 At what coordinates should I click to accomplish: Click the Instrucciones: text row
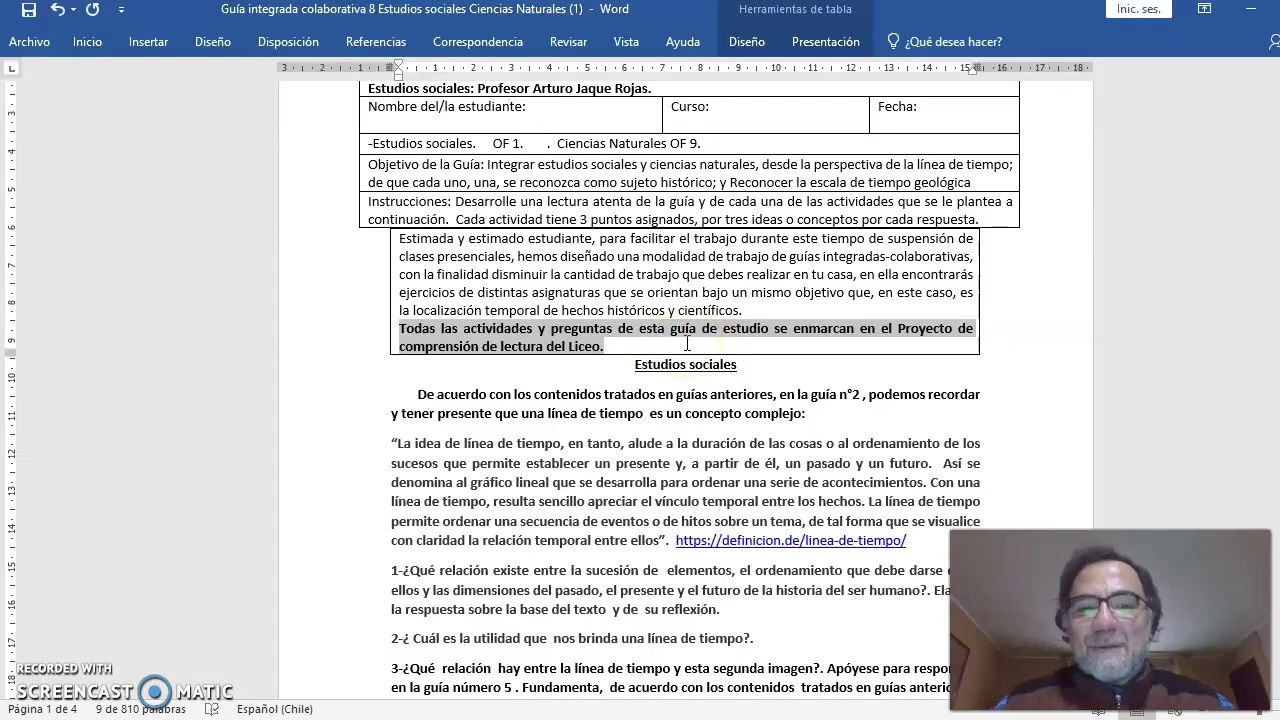coord(690,210)
